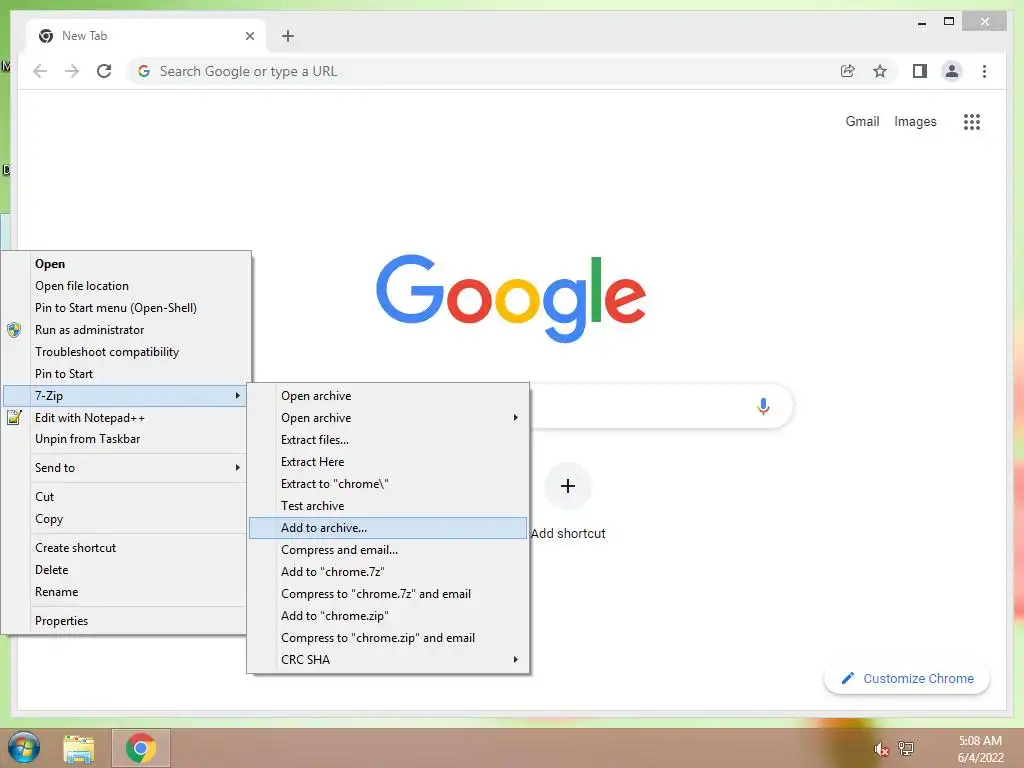The width and height of the screenshot is (1024, 768).
Task: Expand the 7-Zip submenu arrow
Action: [x=238, y=396]
